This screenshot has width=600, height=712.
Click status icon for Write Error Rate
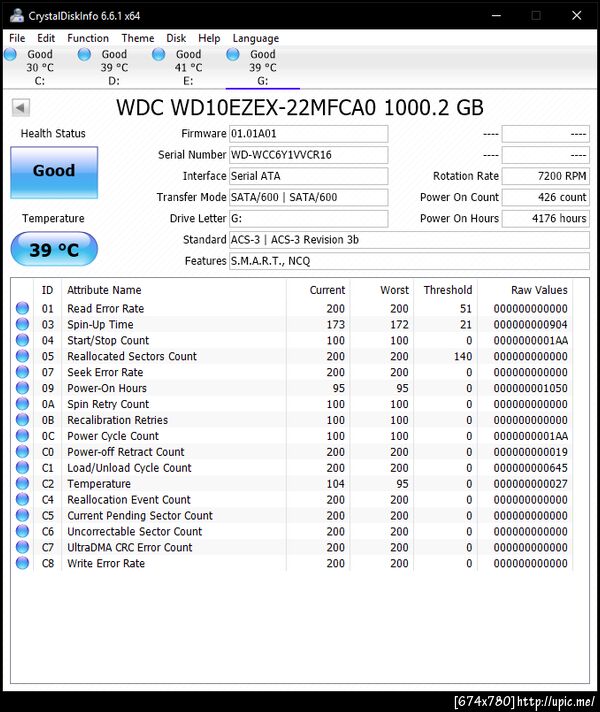(22, 563)
